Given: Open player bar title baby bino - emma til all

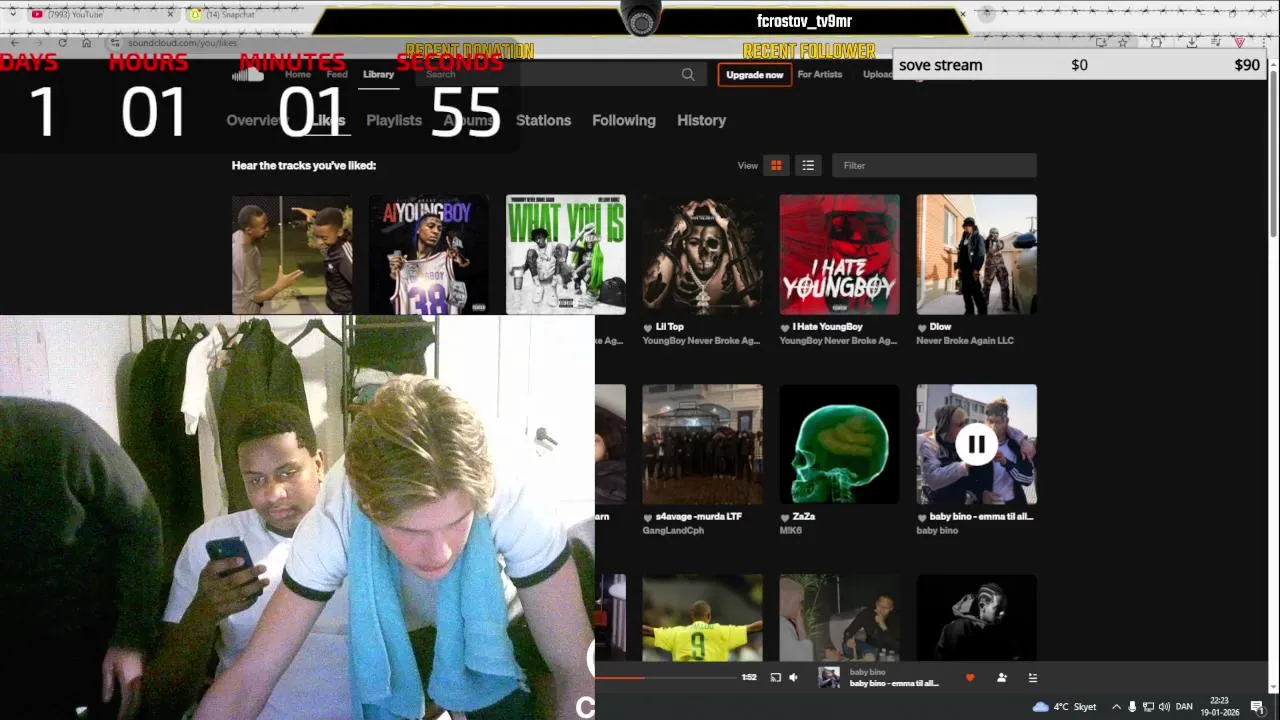Looking at the screenshot, I should (894, 684).
